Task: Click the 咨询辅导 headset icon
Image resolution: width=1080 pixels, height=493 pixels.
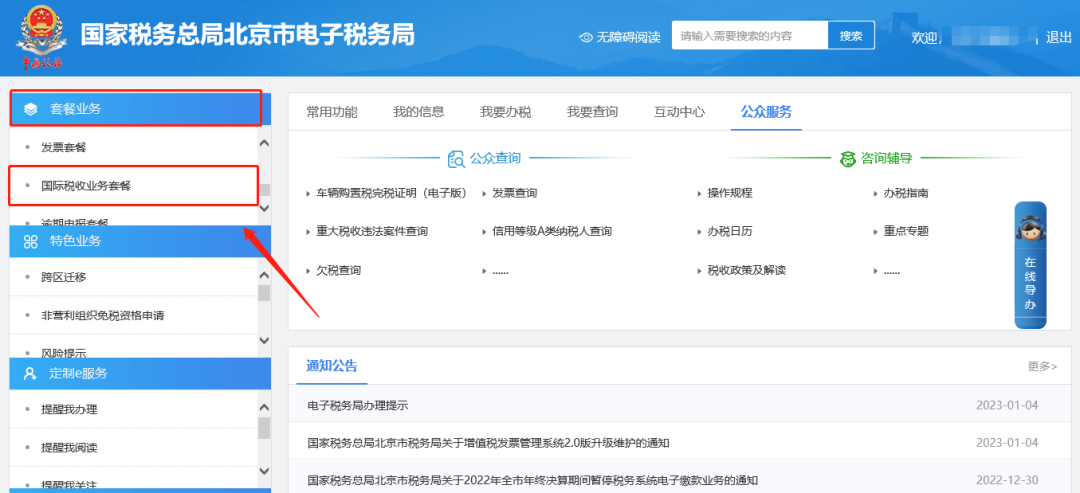Action: coord(848,158)
